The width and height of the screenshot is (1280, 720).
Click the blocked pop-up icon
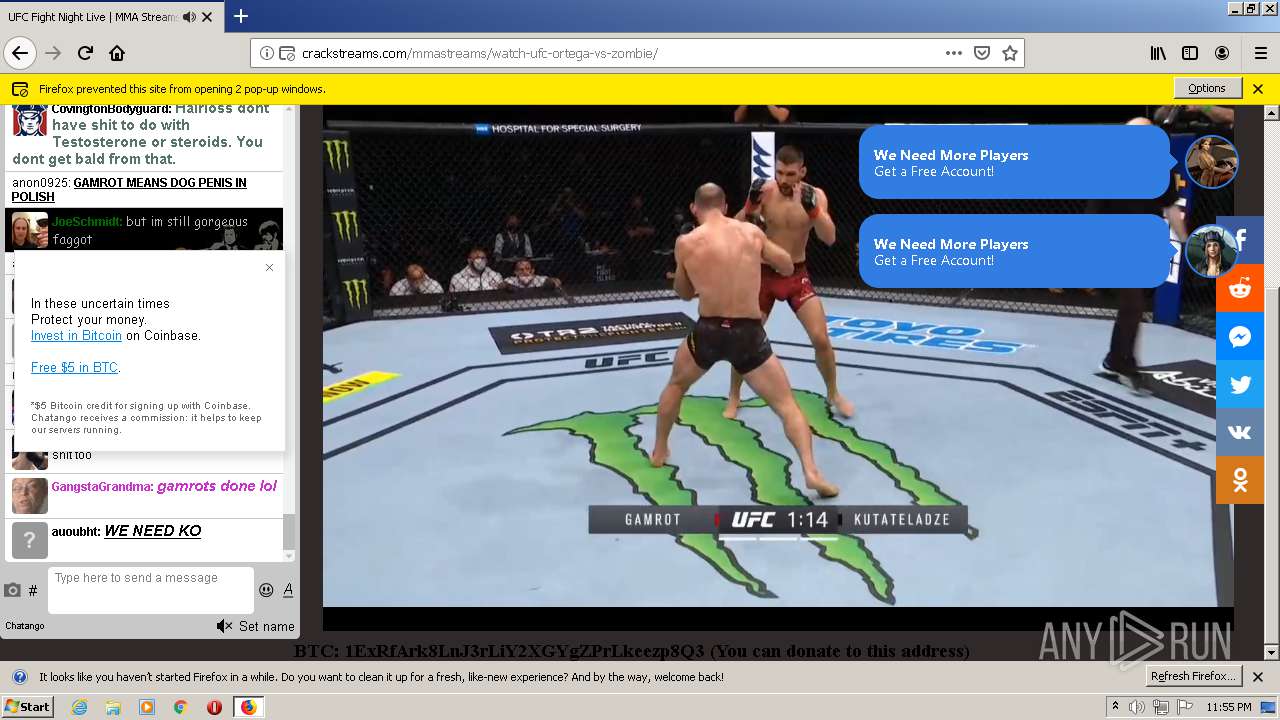[20, 89]
